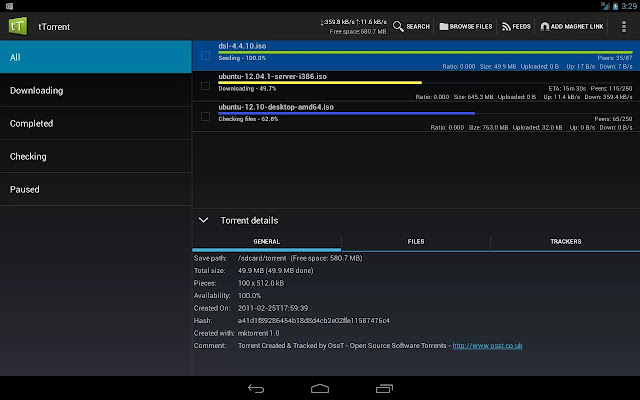Click the Search magnifier button
This screenshot has width=640, height=400.
coord(411,27)
